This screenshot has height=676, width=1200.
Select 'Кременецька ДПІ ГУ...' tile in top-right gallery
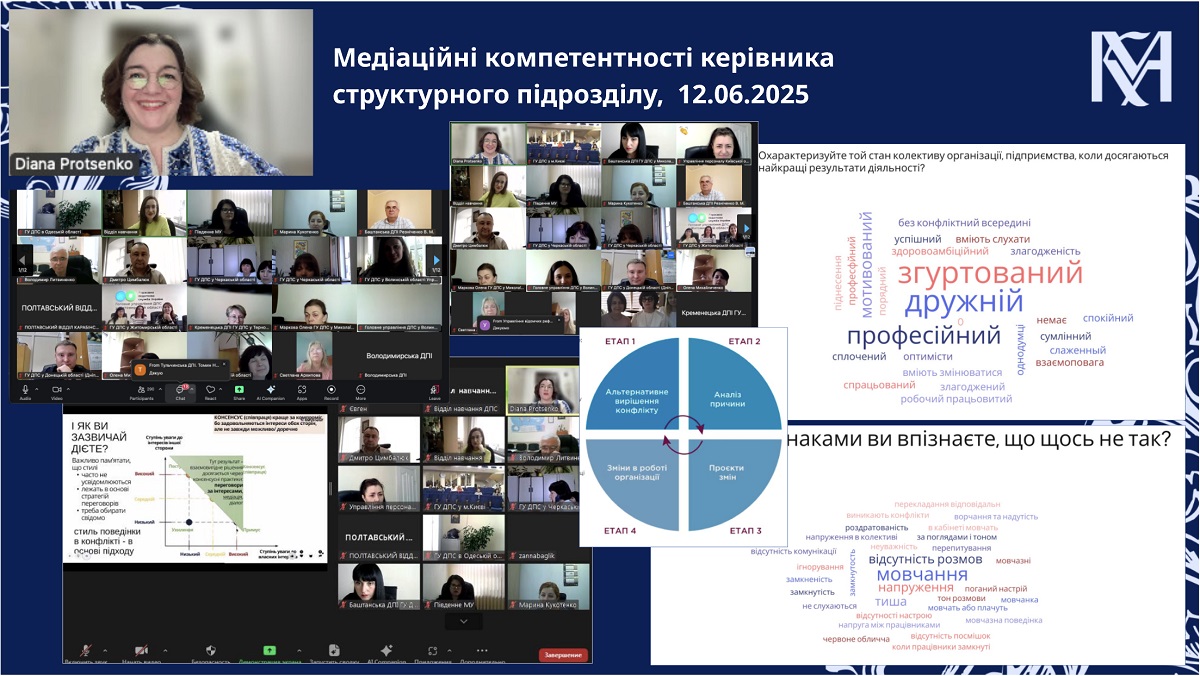(x=716, y=312)
